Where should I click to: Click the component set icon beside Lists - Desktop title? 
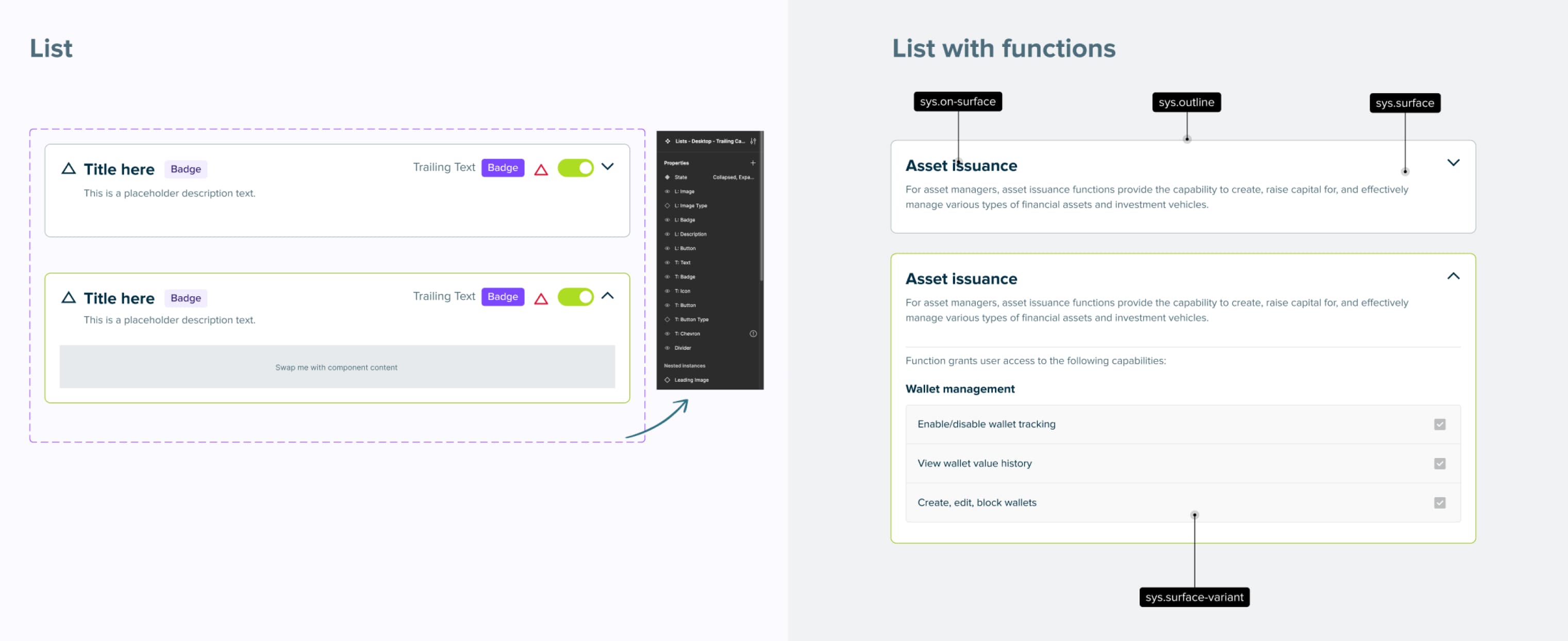668,141
